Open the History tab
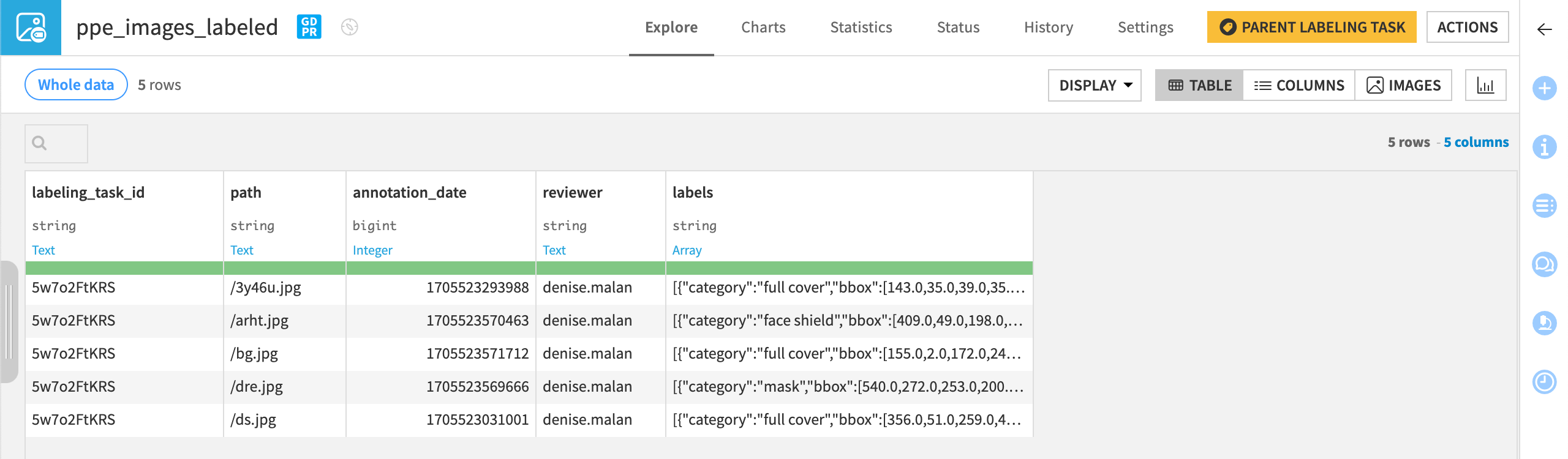The width and height of the screenshot is (1568, 459). (1048, 28)
